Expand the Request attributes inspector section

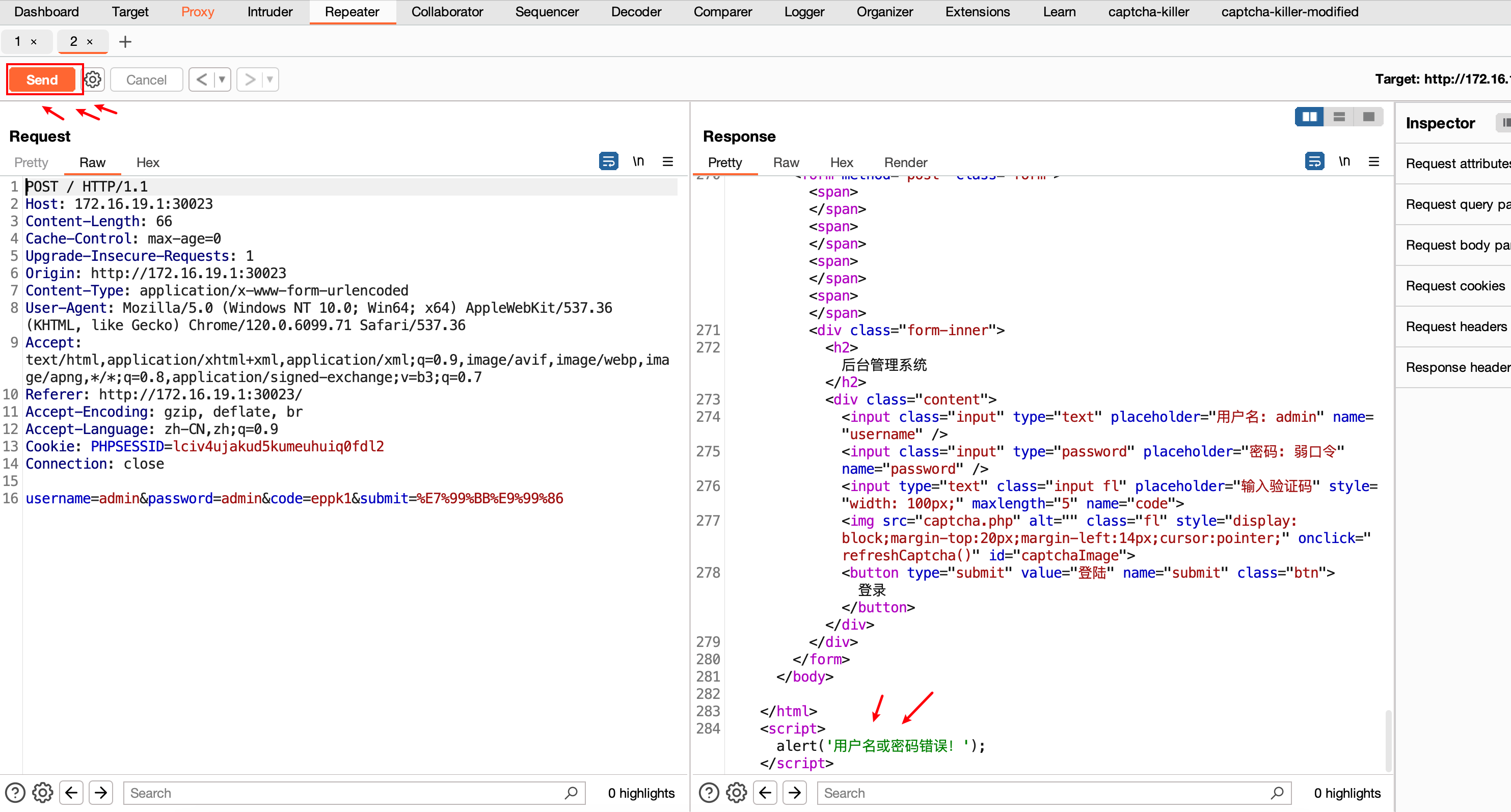pos(1453,164)
